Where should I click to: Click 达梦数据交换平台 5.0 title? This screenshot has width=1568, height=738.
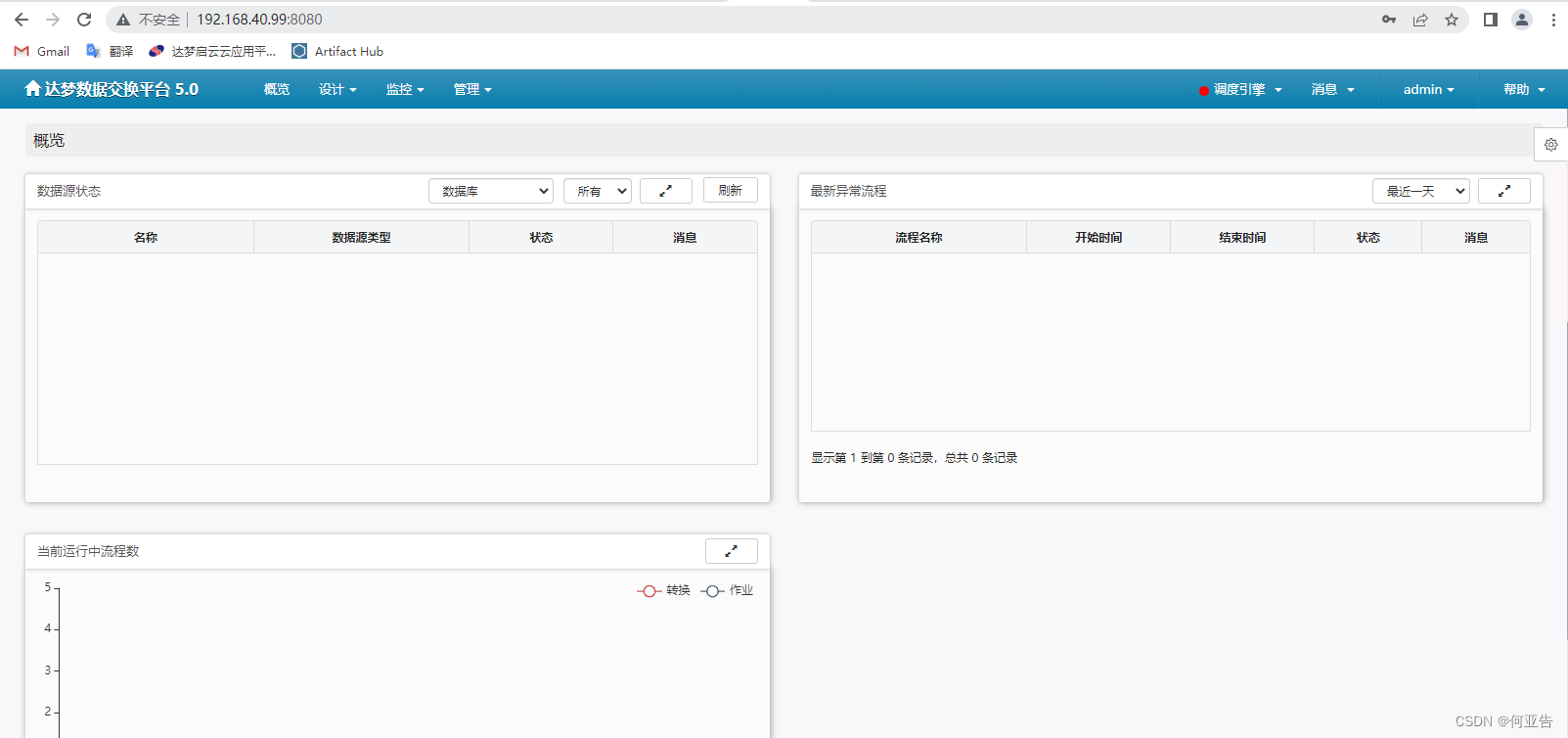point(121,89)
